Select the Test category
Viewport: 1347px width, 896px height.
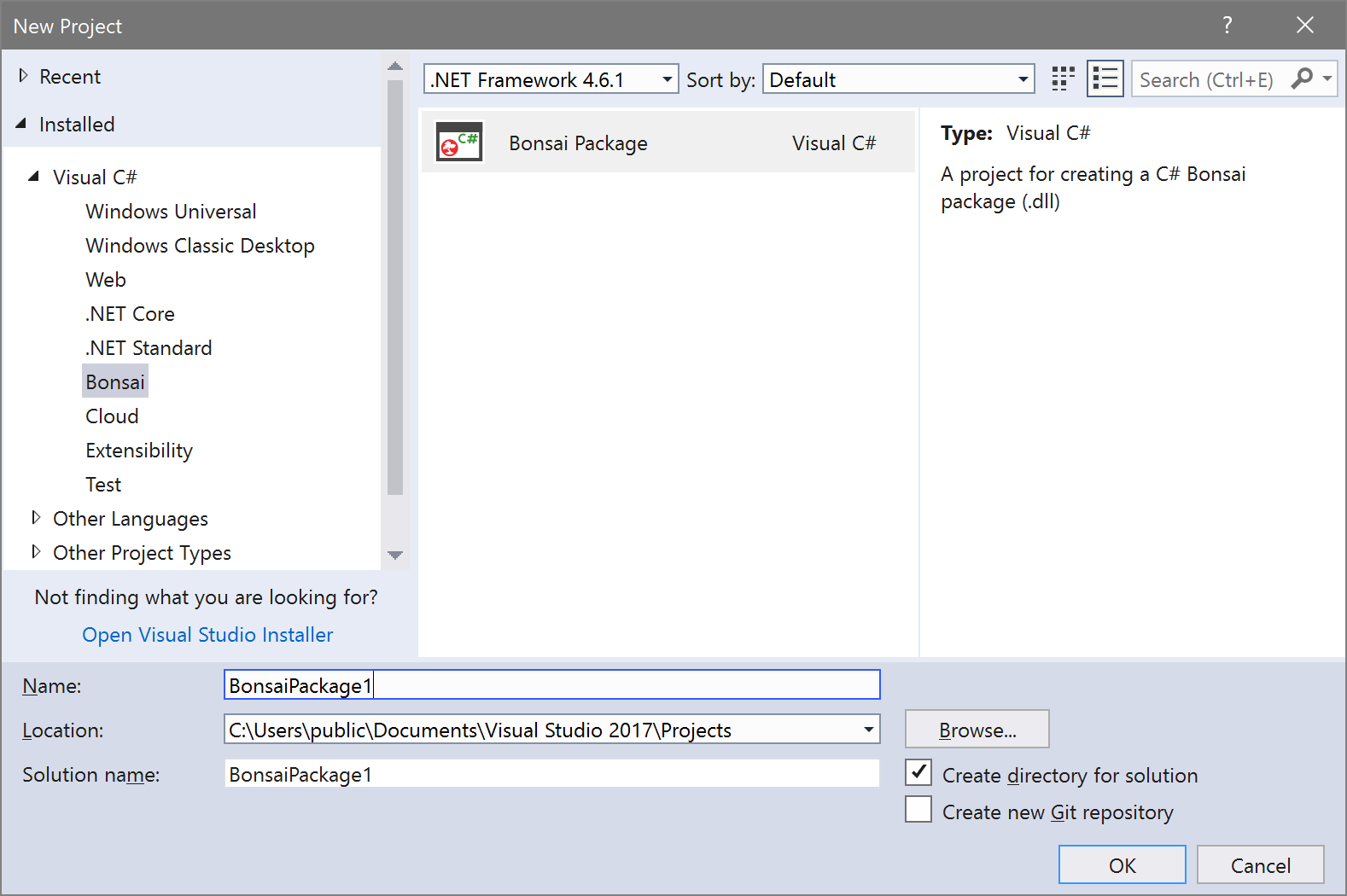[103, 485]
